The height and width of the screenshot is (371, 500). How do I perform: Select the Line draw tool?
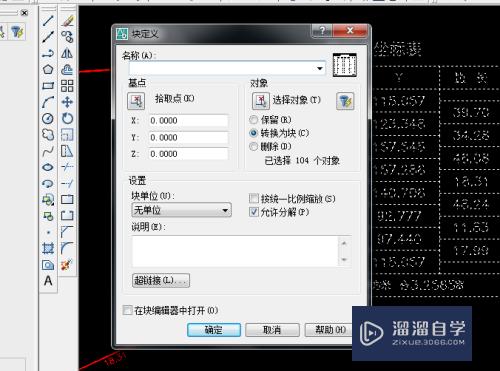pyautogui.click(x=48, y=20)
